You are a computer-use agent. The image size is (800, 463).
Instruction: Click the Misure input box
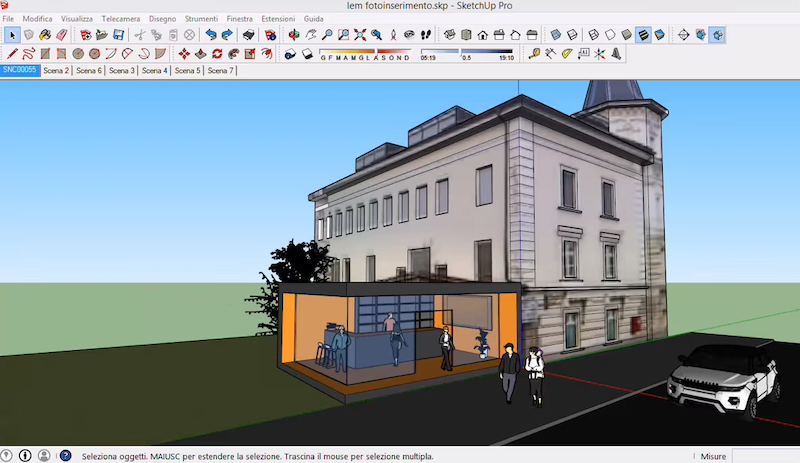click(x=765, y=456)
